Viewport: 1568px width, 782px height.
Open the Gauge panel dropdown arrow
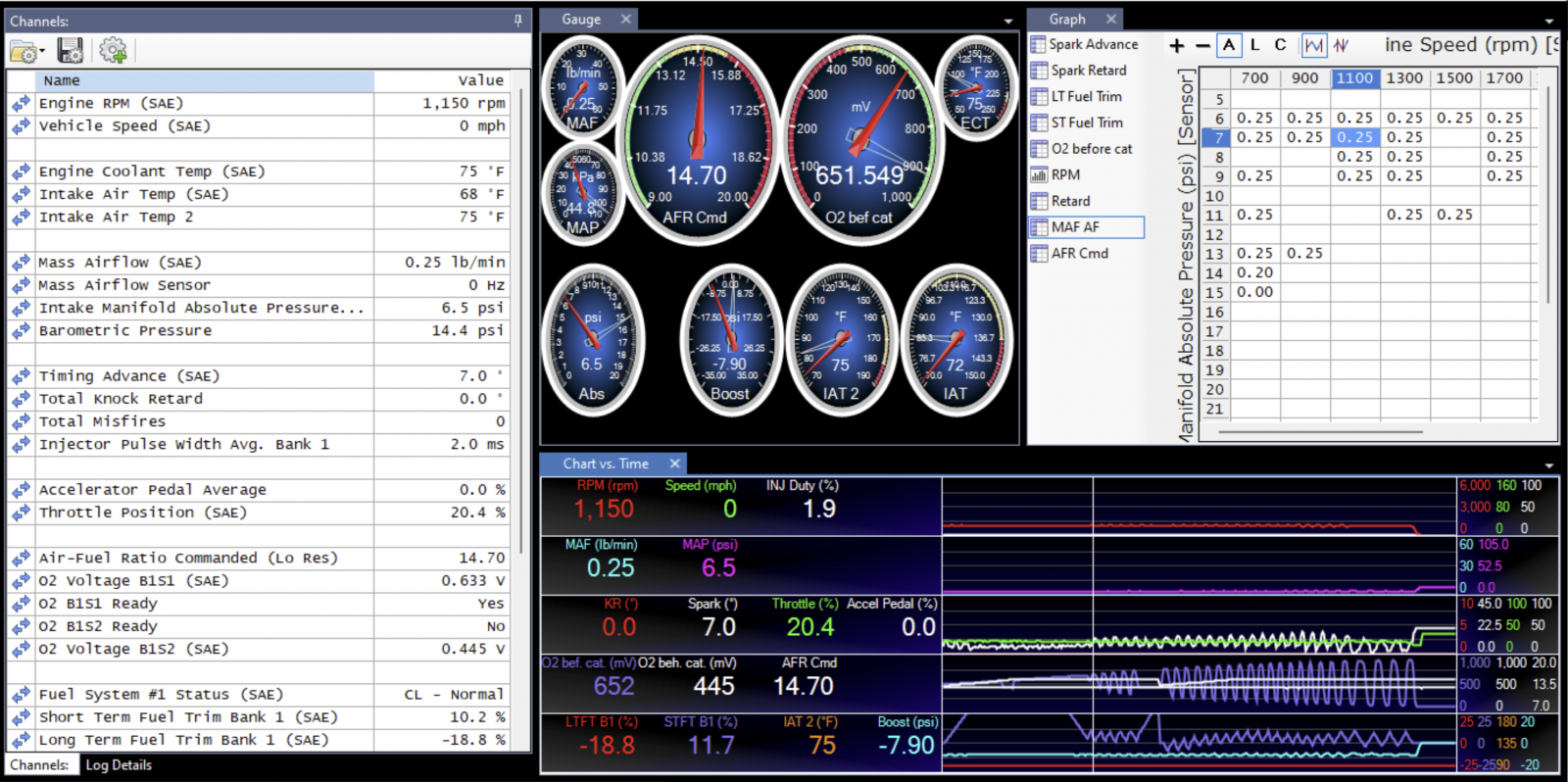pos(1008,22)
